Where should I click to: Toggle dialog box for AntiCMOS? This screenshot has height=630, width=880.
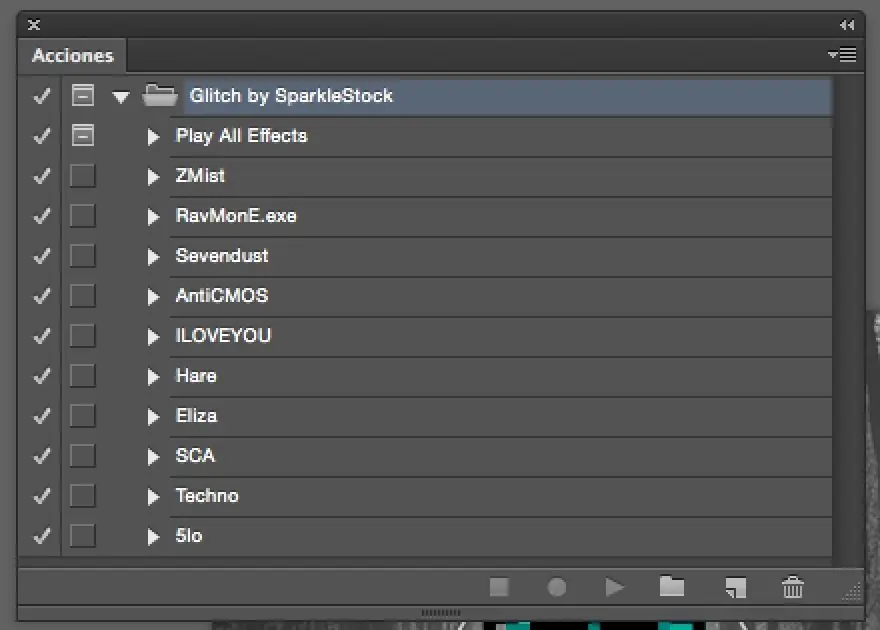point(82,296)
